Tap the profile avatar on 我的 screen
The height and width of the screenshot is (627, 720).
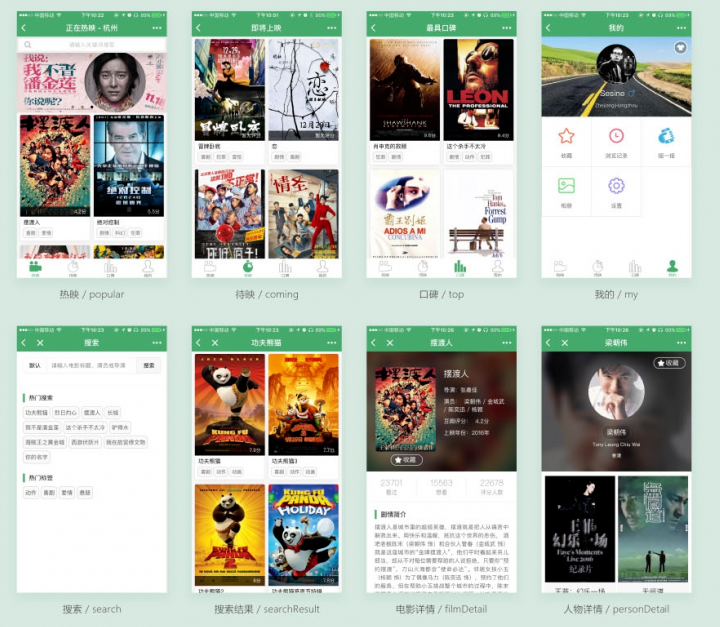coord(616,64)
